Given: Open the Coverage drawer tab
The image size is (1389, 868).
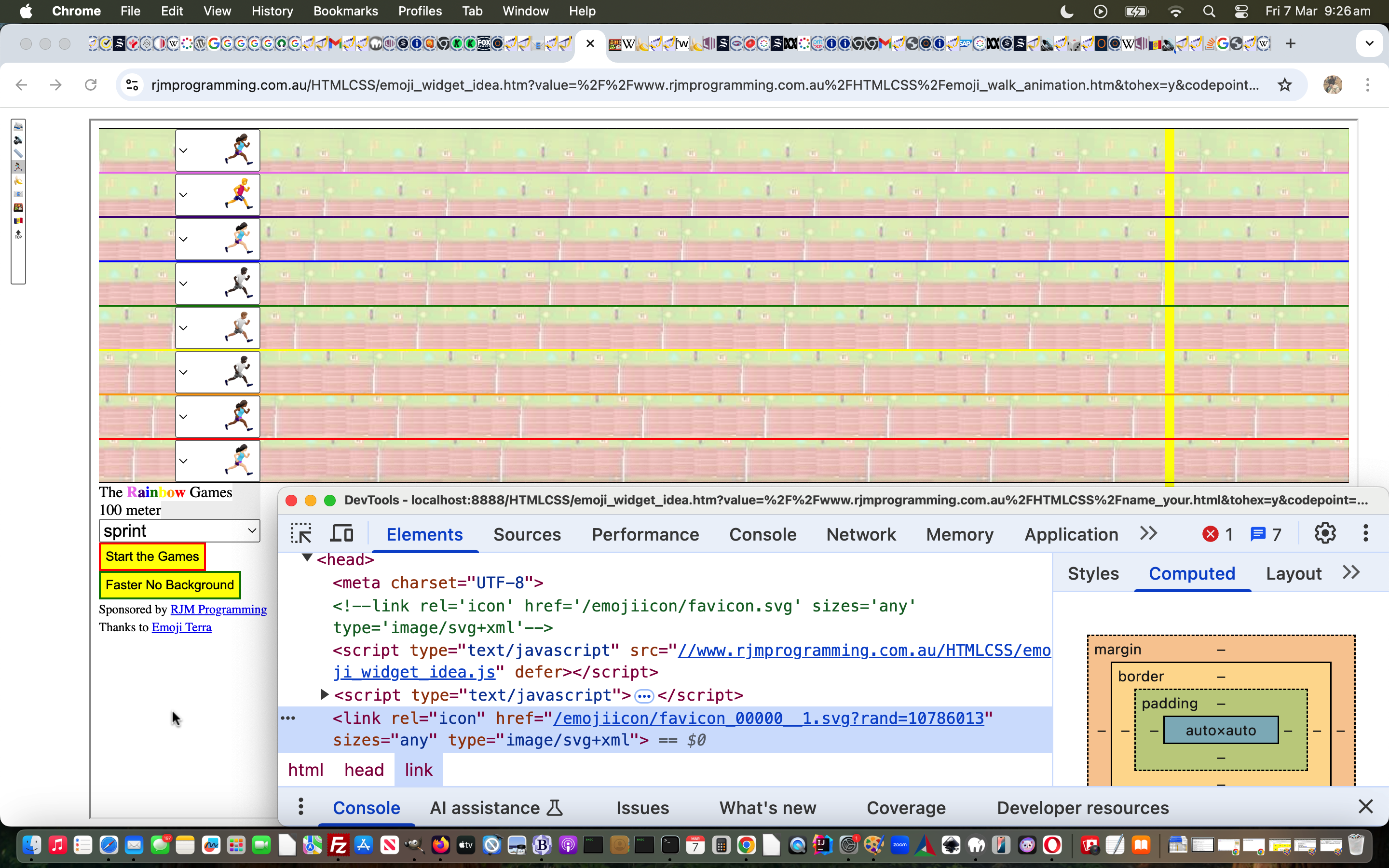Looking at the screenshot, I should [x=906, y=808].
